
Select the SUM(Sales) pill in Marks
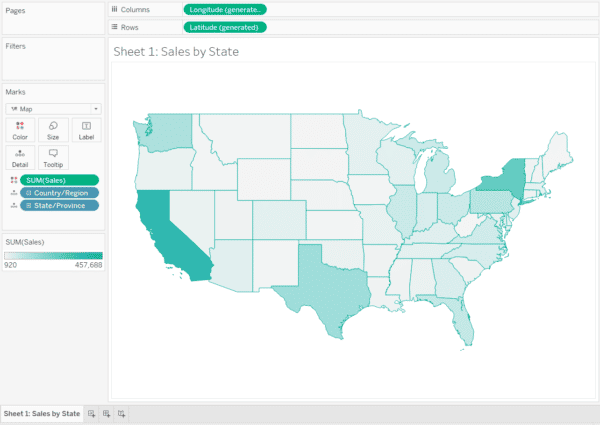point(62,179)
